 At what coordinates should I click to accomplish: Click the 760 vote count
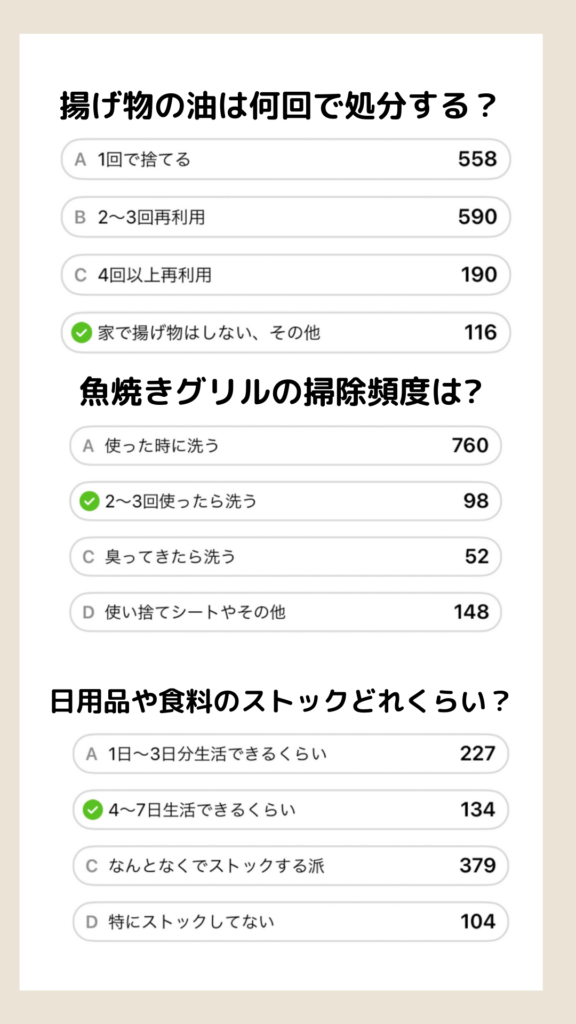point(470,446)
